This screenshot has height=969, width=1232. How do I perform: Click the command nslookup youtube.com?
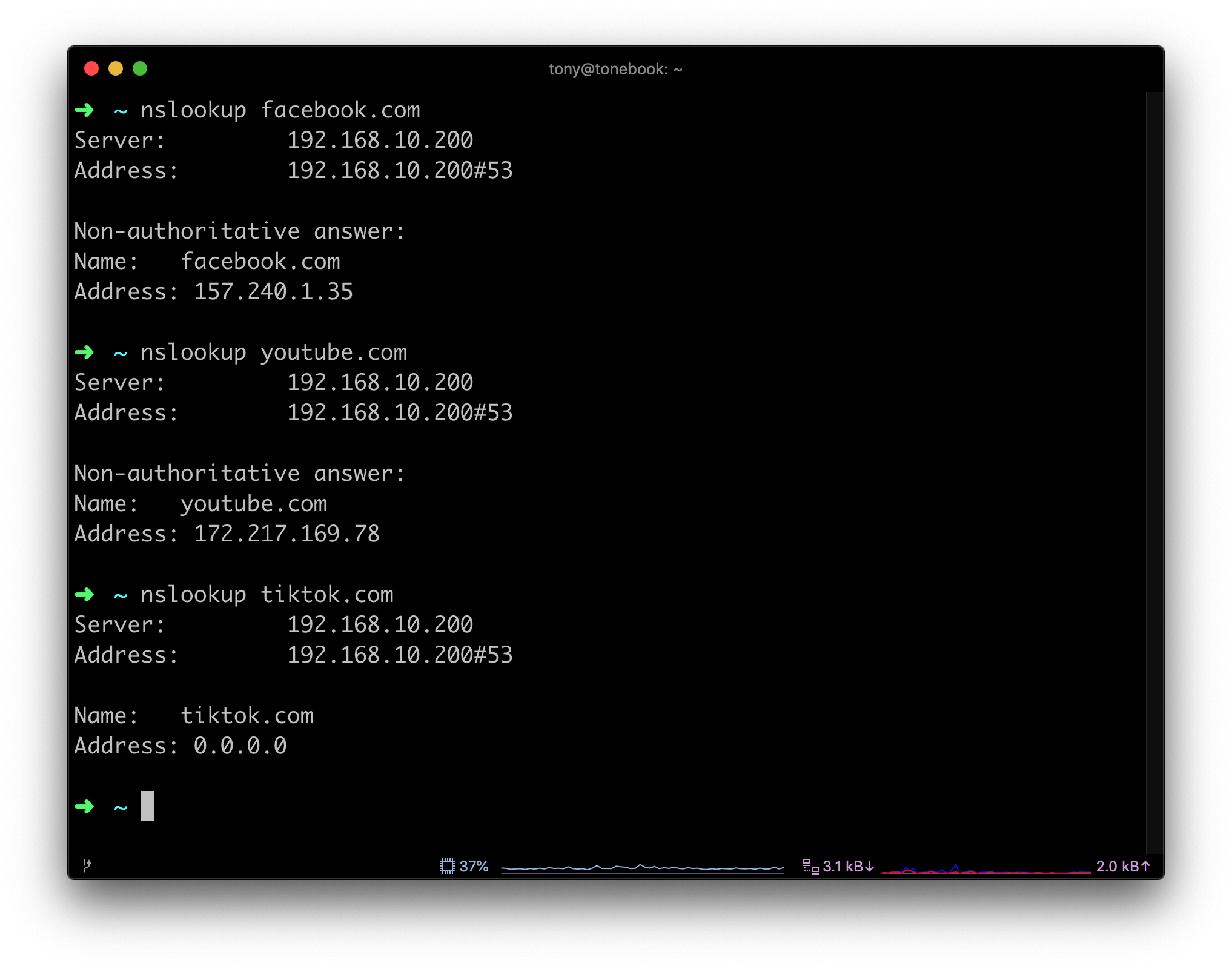click(x=274, y=352)
